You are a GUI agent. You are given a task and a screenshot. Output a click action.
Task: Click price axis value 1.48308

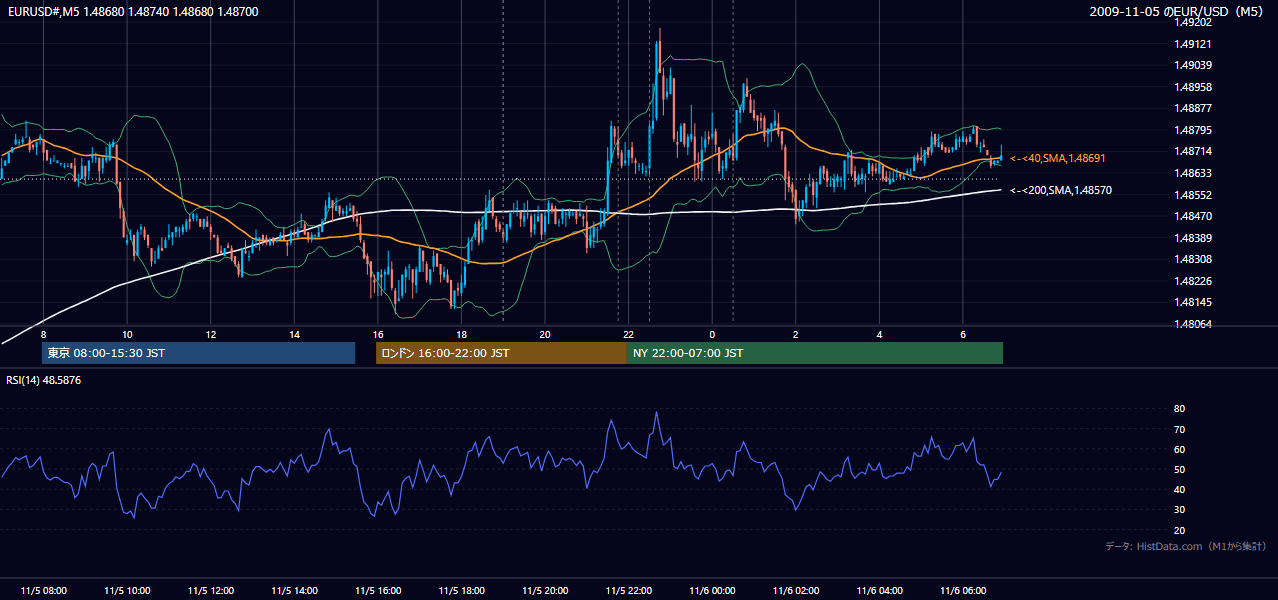pyautogui.click(x=1192, y=259)
